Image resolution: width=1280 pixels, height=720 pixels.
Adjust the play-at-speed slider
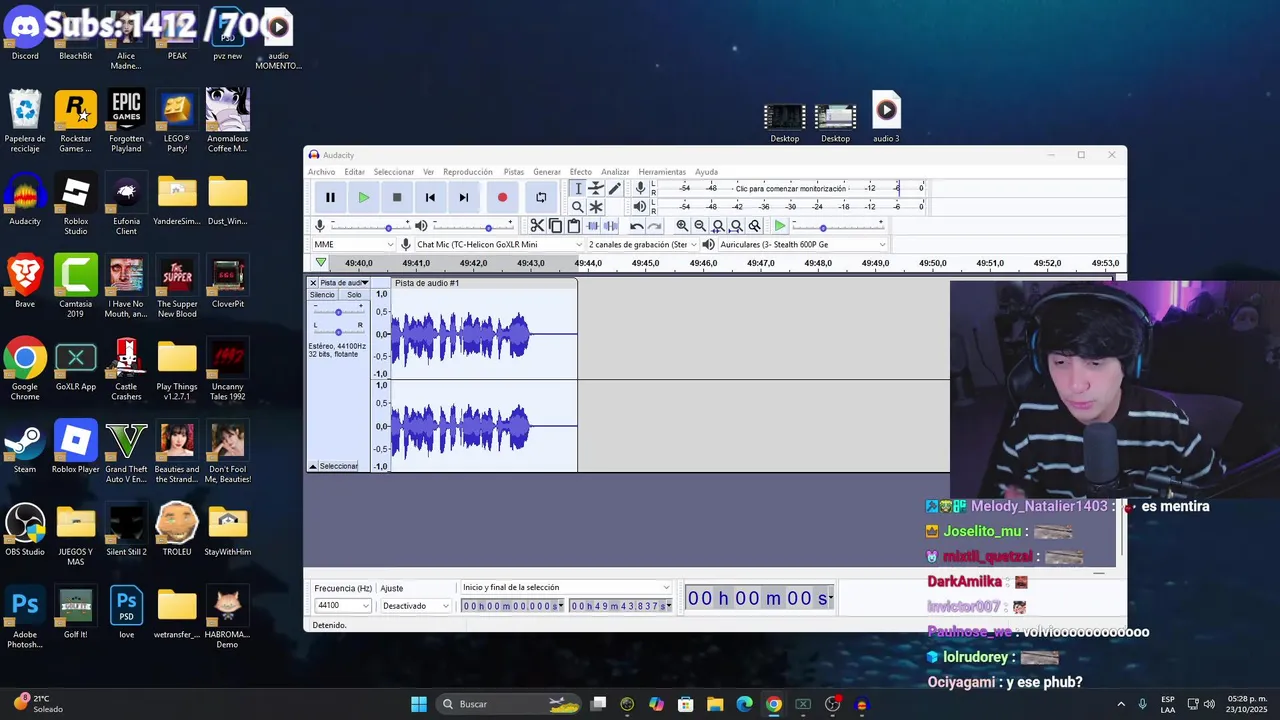(x=838, y=227)
